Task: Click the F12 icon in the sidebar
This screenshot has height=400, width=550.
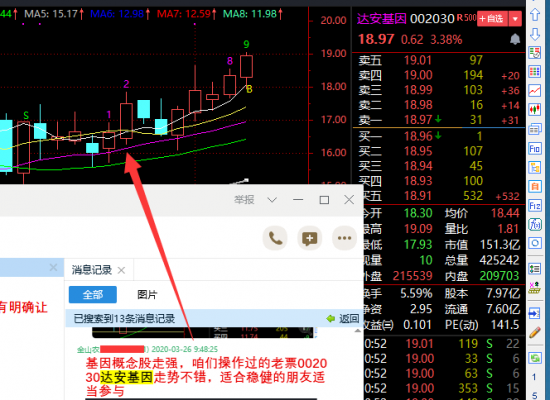Action: point(535,205)
